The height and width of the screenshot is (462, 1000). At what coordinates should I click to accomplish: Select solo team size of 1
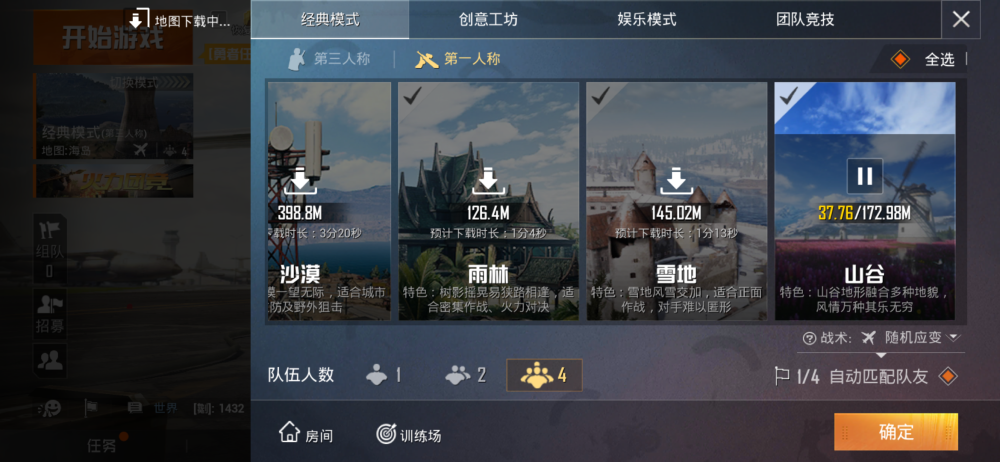[x=384, y=375]
